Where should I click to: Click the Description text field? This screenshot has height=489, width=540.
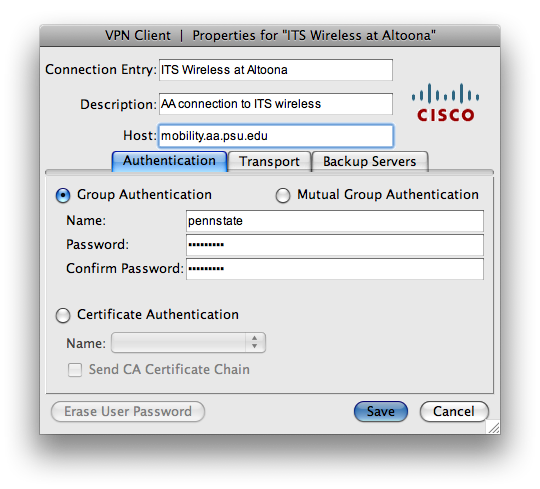pos(276,104)
